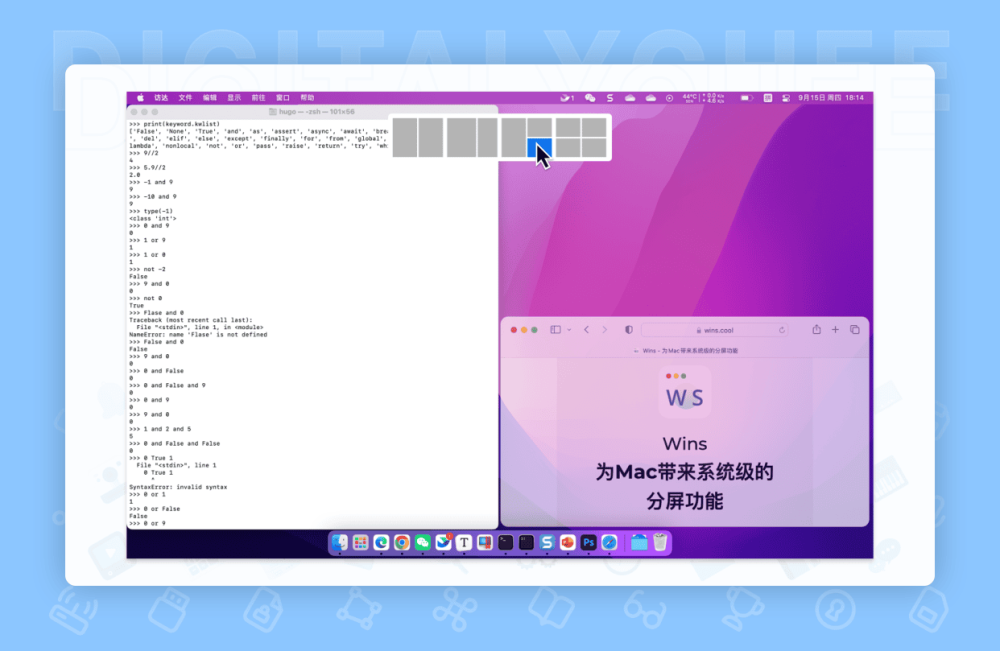
Task: Open the 访达 menu
Action: pyautogui.click(x=161, y=98)
